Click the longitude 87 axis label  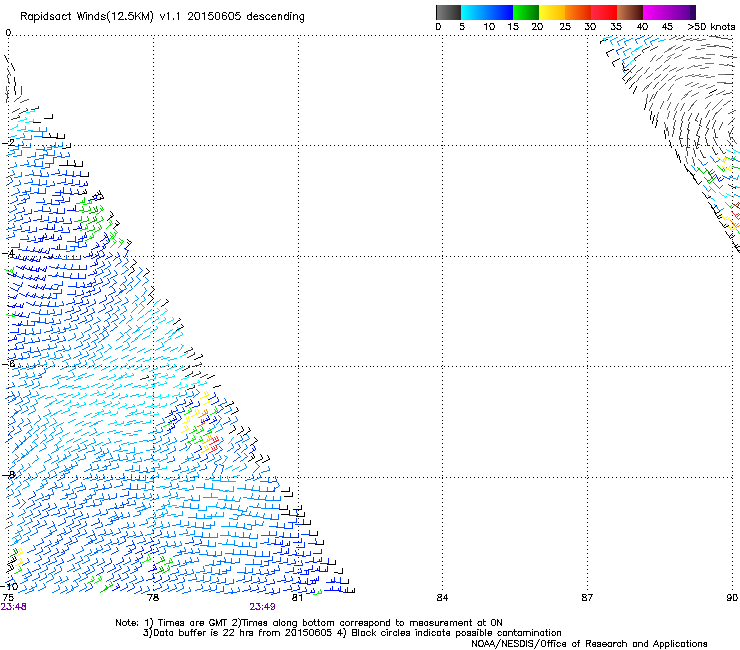click(587, 598)
